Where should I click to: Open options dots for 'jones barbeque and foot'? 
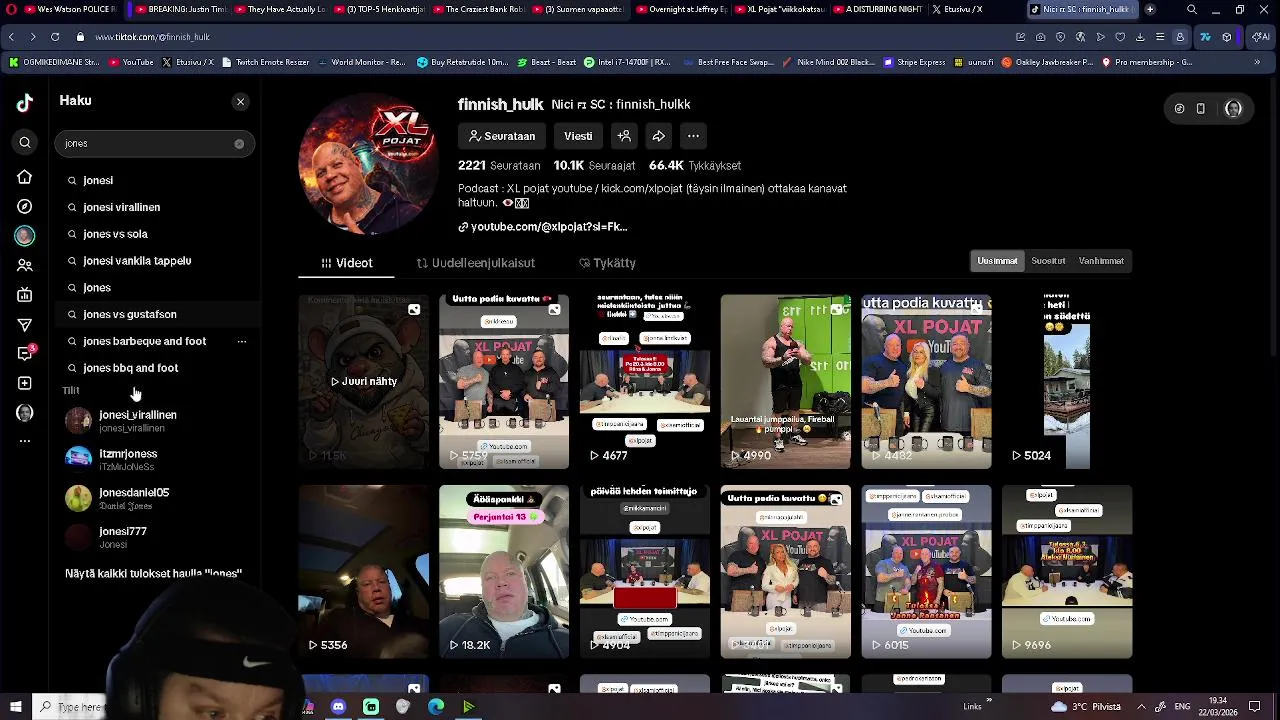click(241, 341)
